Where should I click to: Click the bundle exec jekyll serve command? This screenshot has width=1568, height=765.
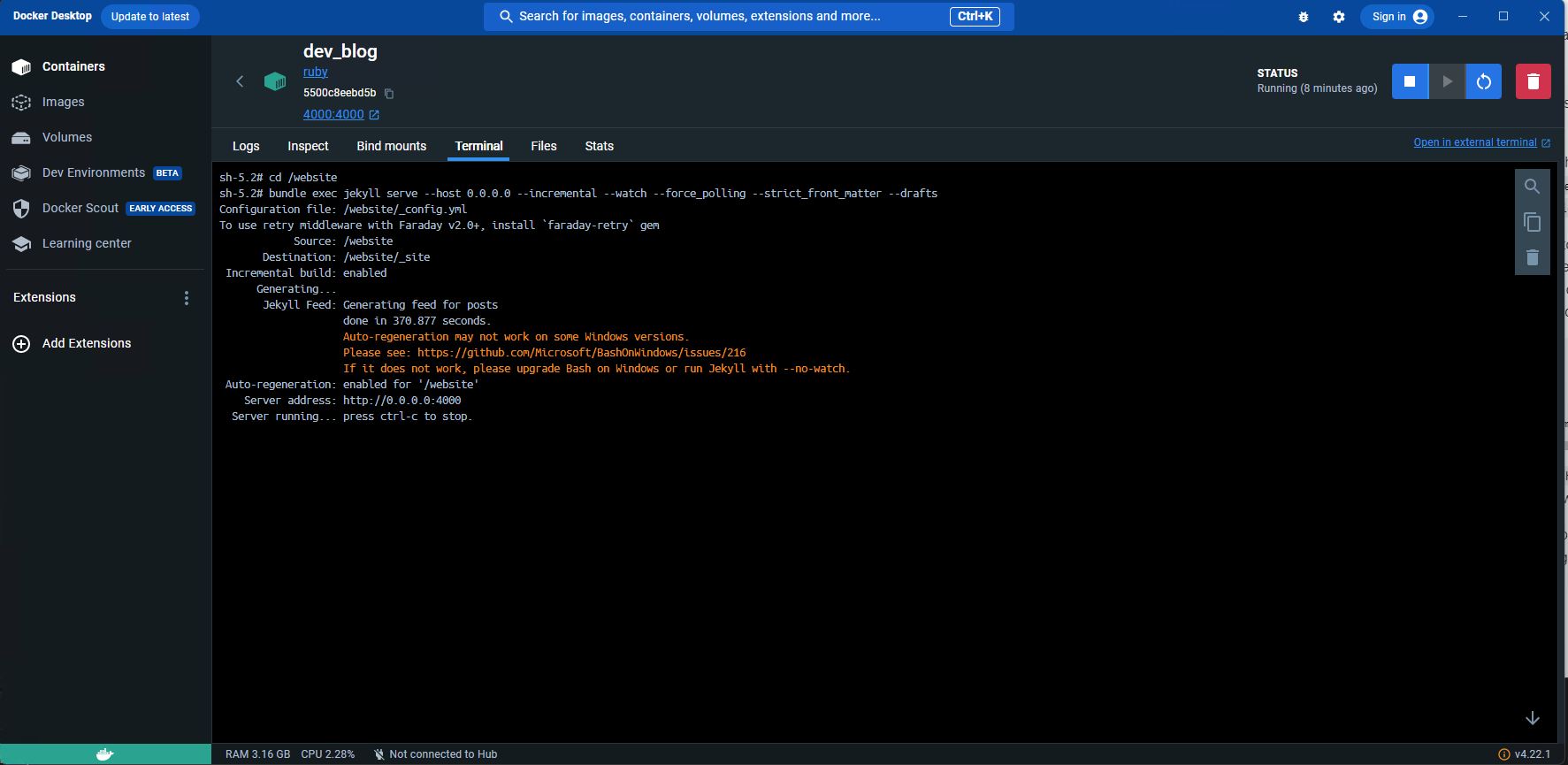603,194
